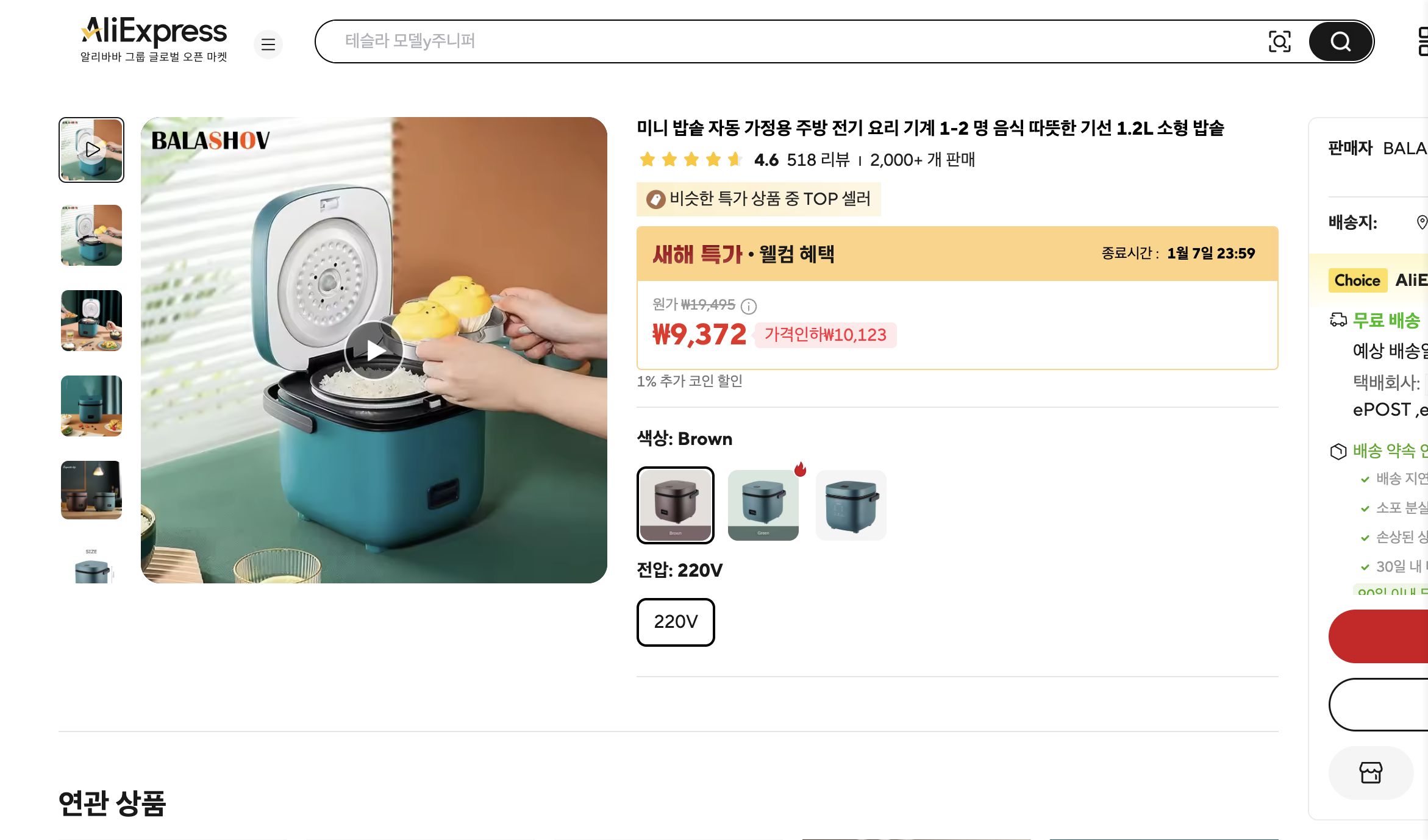Select the 220V voltage option

(x=675, y=622)
